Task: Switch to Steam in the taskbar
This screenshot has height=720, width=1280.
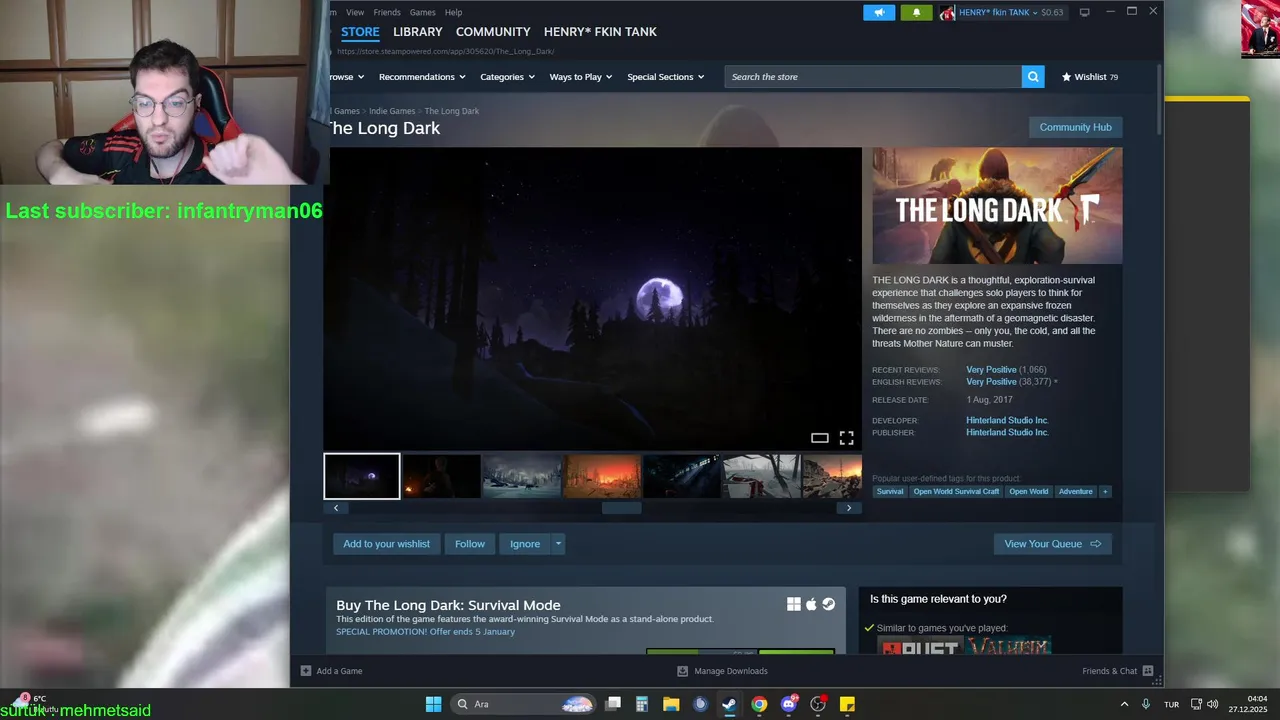Action: 729,704
